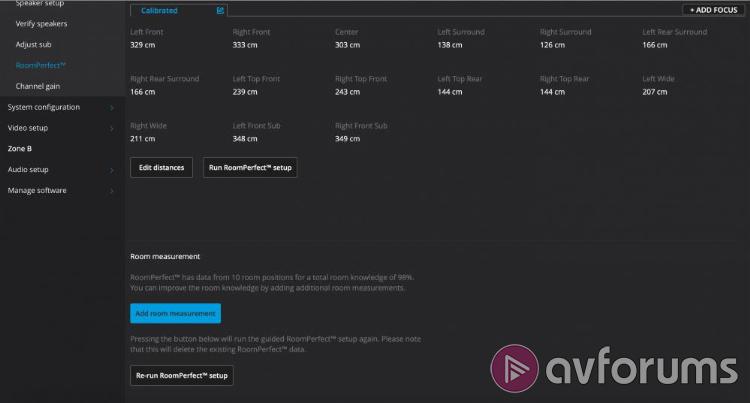Image resolution: width=750 pixels, height=403 pixels.
Task: Select Right Top Front 243 cm value
Action: (x=347, y=92)
